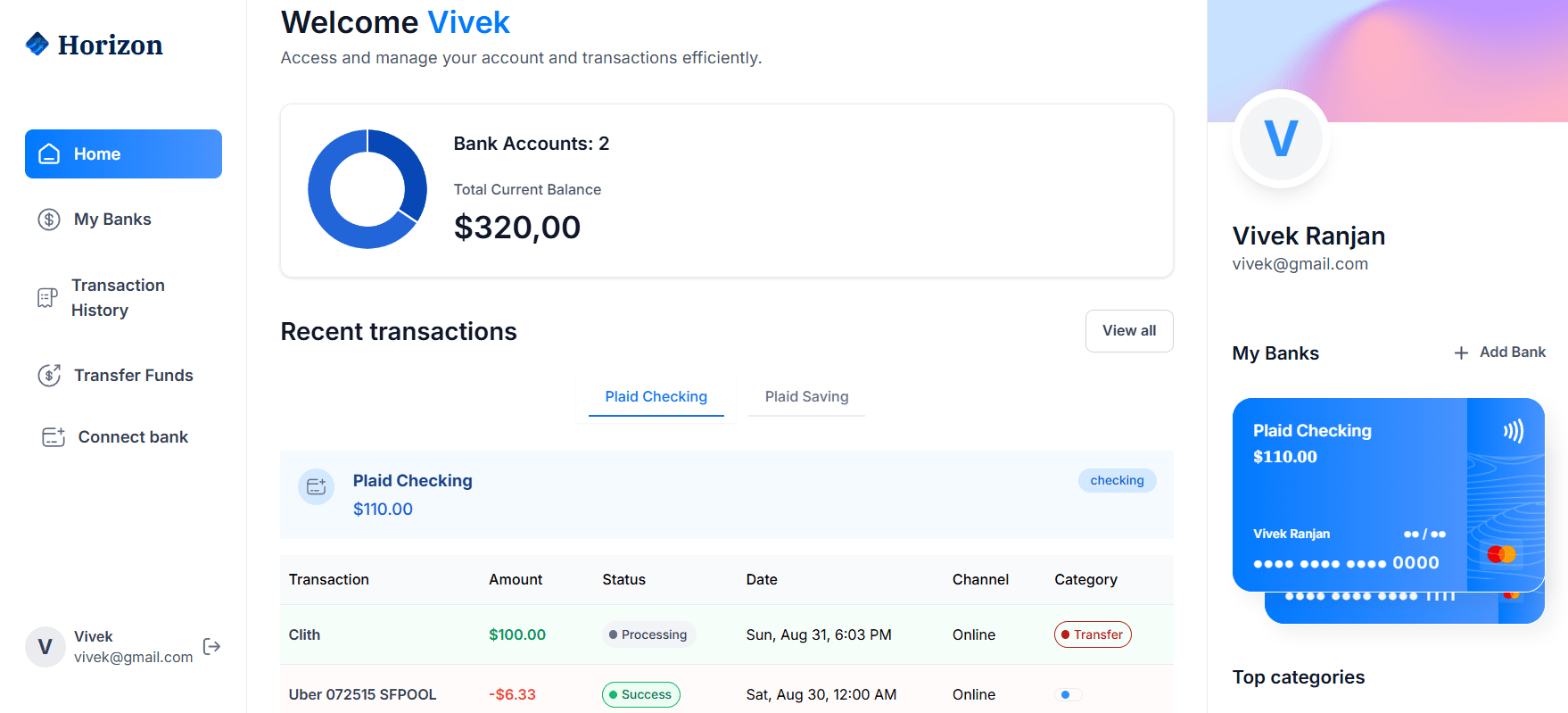Click the Add Bank link
1568x713 pixels.
(x=1499, y=352)
